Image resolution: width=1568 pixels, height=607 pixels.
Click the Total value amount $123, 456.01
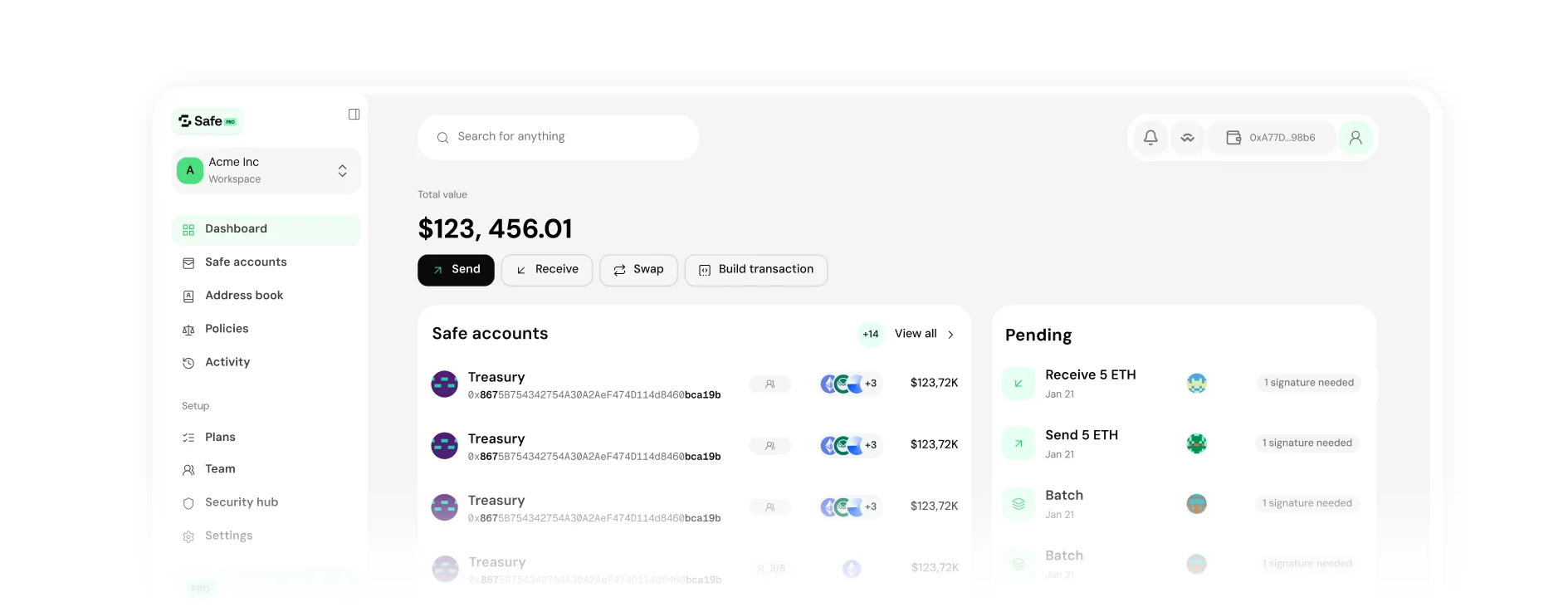pyautogui.click(x=495, y=228)
